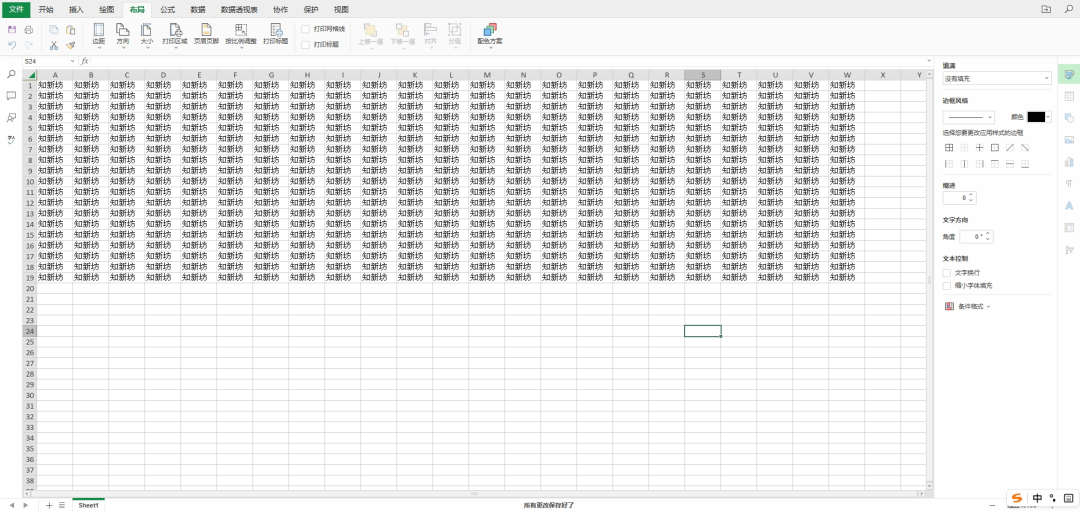Open the search magnifier in left sidebar
1080x512 pixels.
pyautogui.click(x=11, y=74)
